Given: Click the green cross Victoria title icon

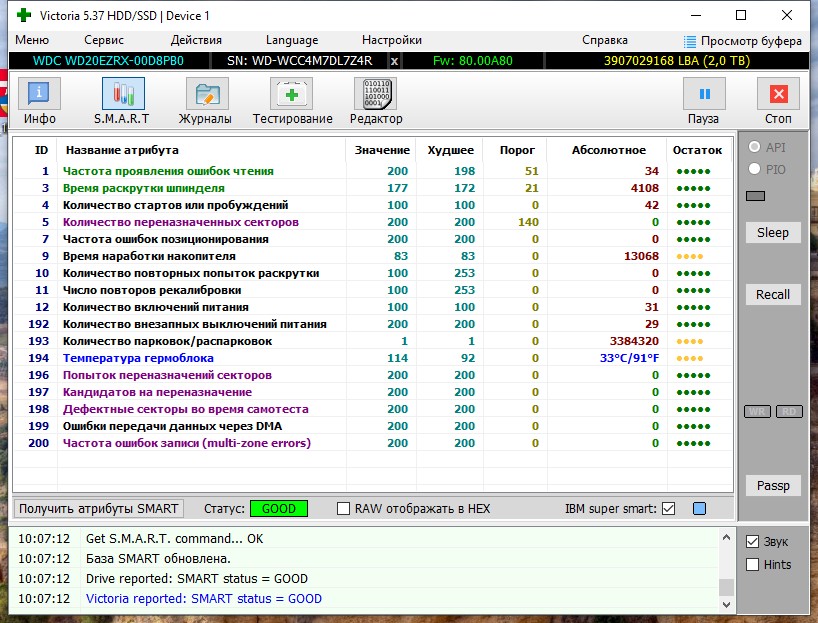Looking at the screenshot, I should [x=23, y=15].
